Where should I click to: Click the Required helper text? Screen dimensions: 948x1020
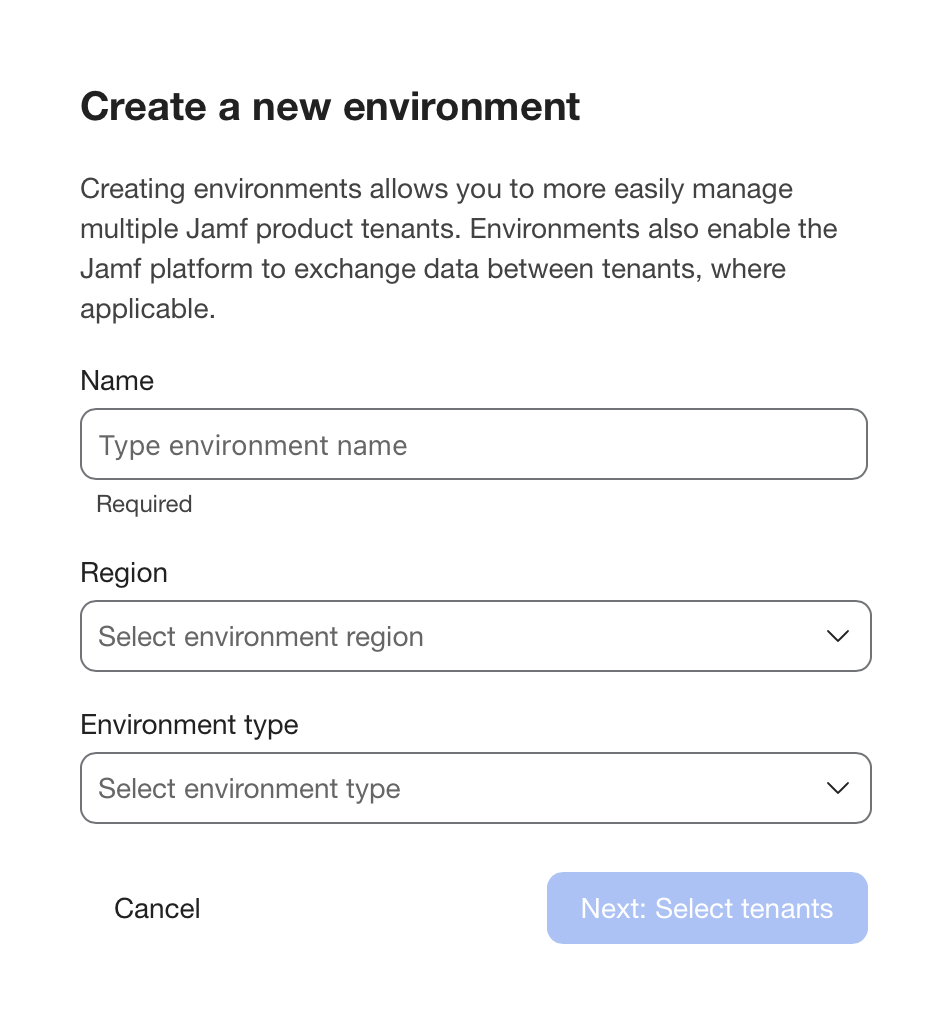(x=144, y=504)
